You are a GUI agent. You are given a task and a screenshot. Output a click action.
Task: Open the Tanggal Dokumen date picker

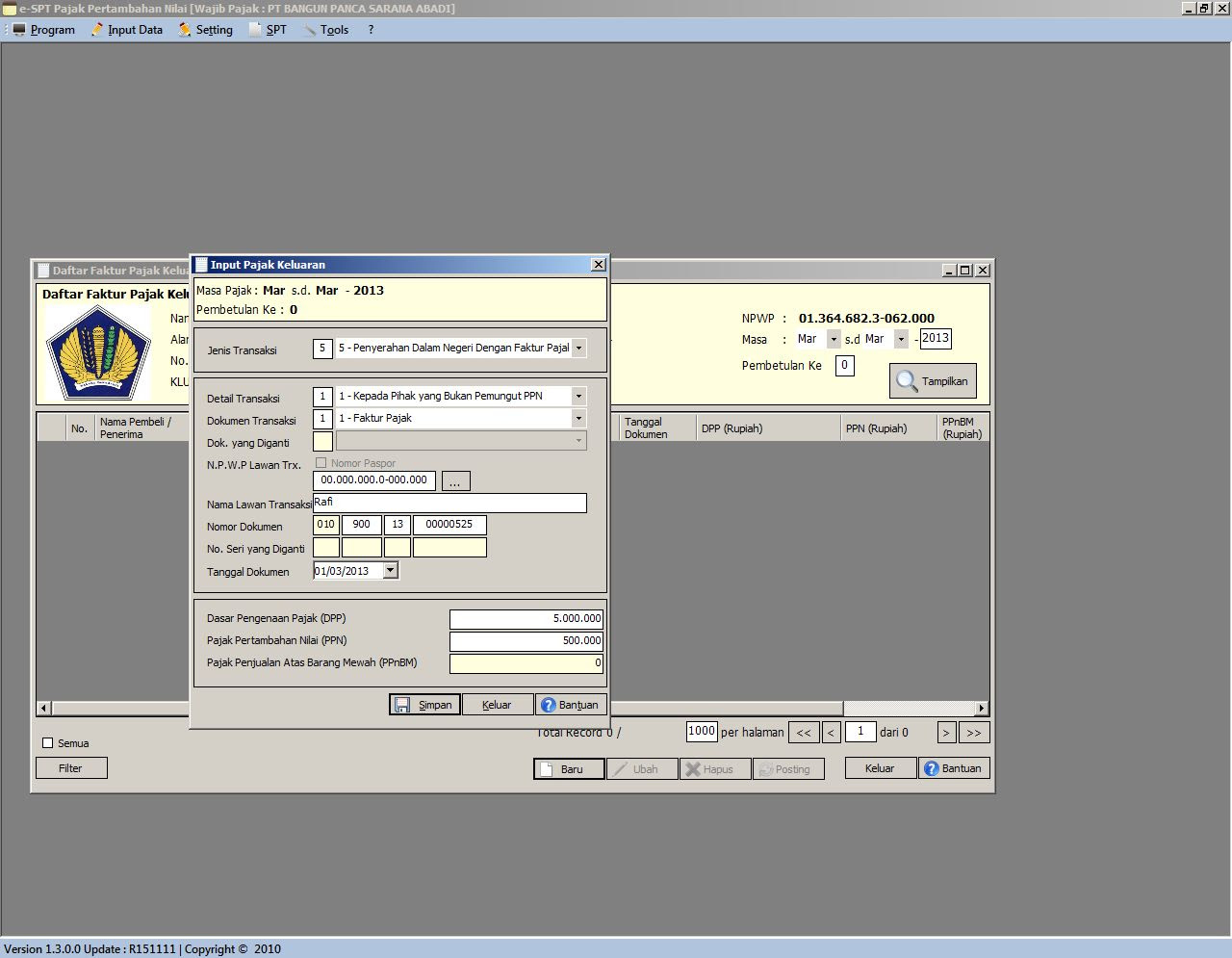pyautogui.click(x=390, y=571)
